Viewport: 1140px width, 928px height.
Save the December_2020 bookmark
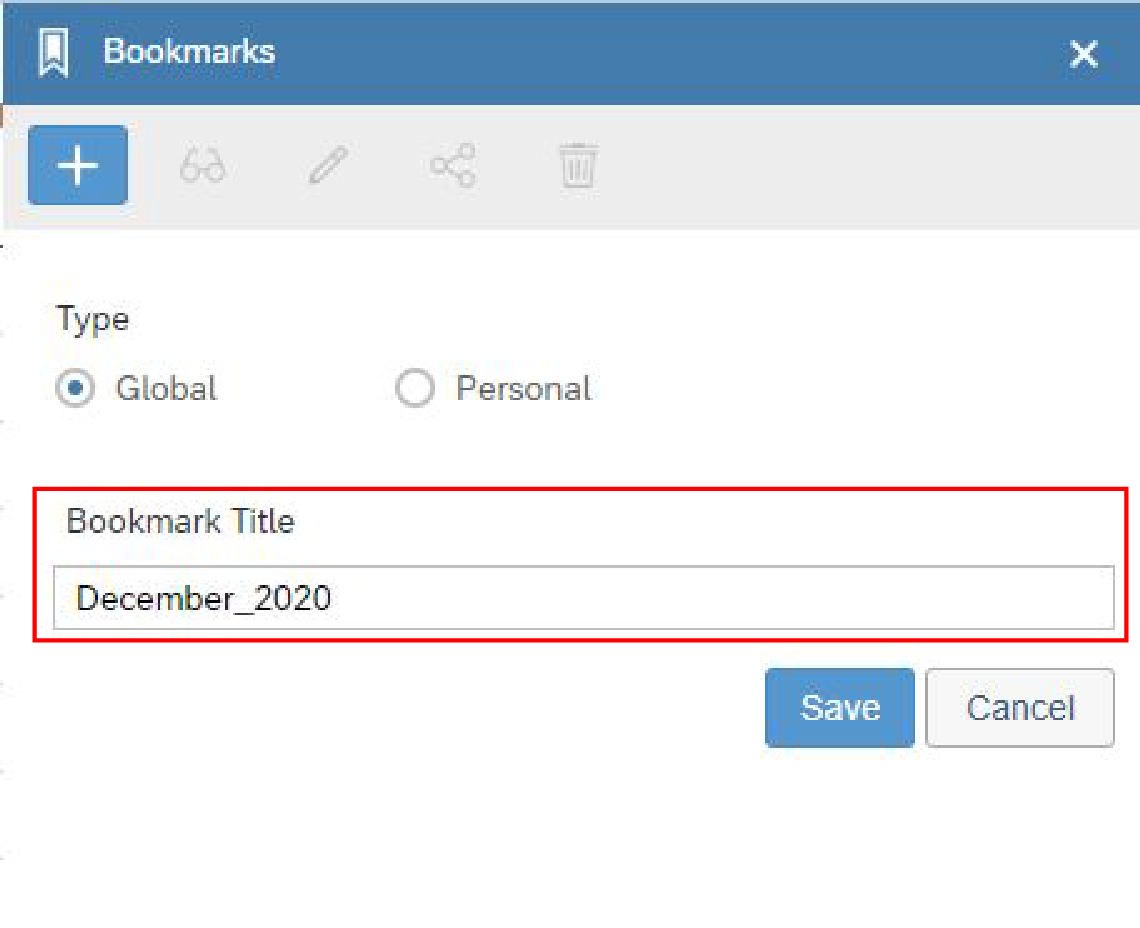(x=839, y=707)
